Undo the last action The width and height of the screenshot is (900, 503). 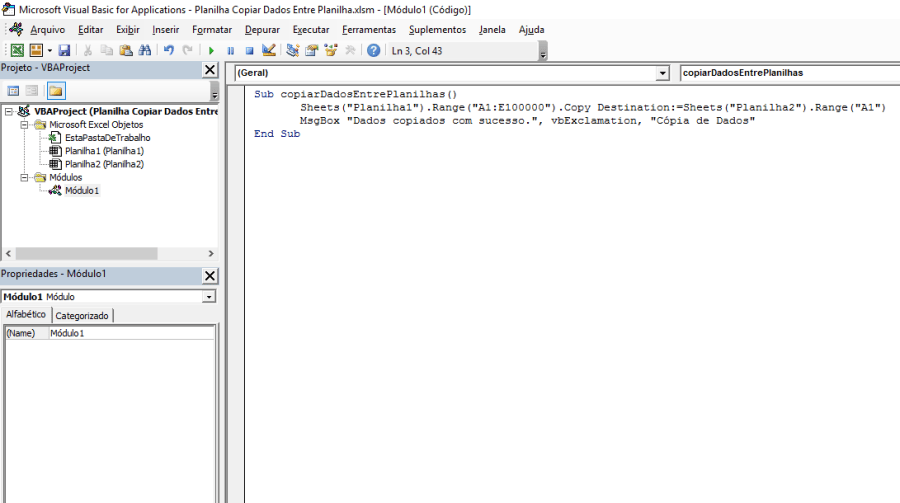[x=169, y=51]
